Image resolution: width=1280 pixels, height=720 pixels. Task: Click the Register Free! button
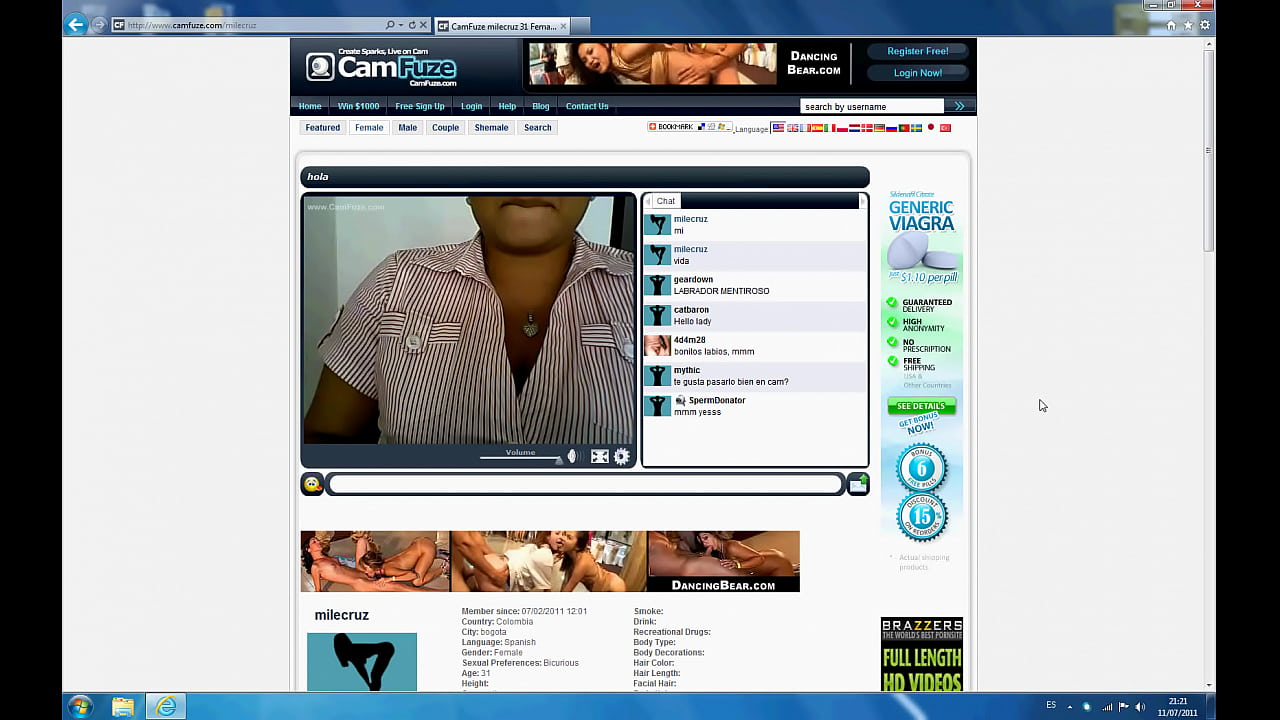tap(917, 51)
